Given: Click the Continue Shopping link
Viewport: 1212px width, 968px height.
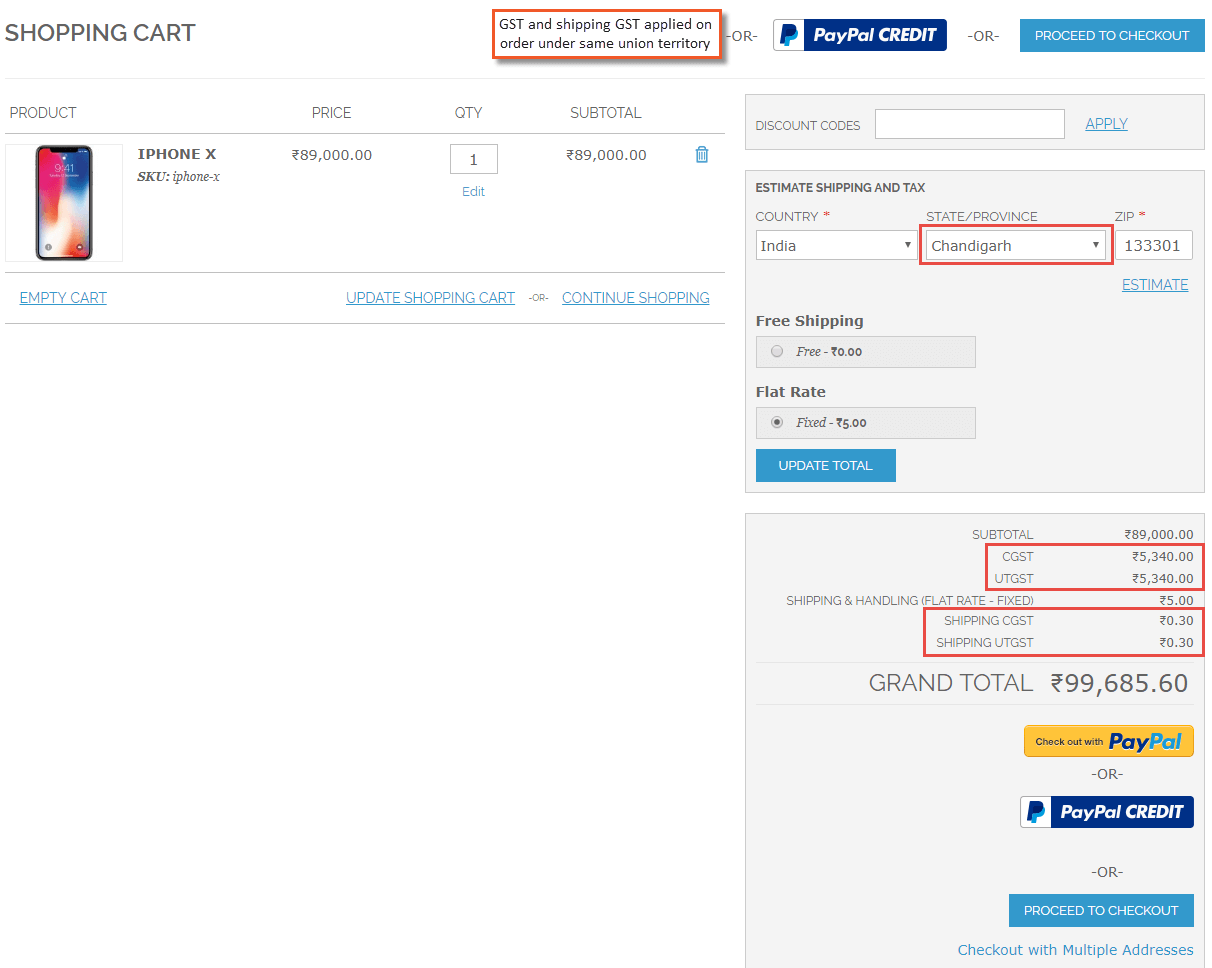Looking at the screenshot, I should pos(636,298).
